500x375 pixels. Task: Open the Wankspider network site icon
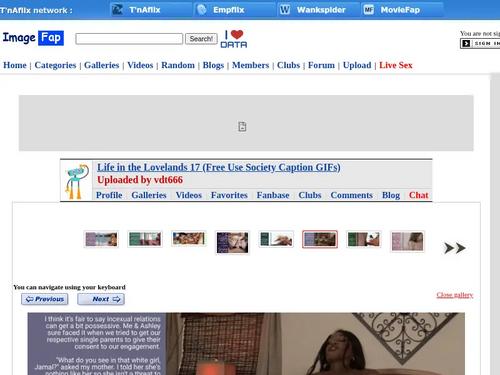point(285,10)
